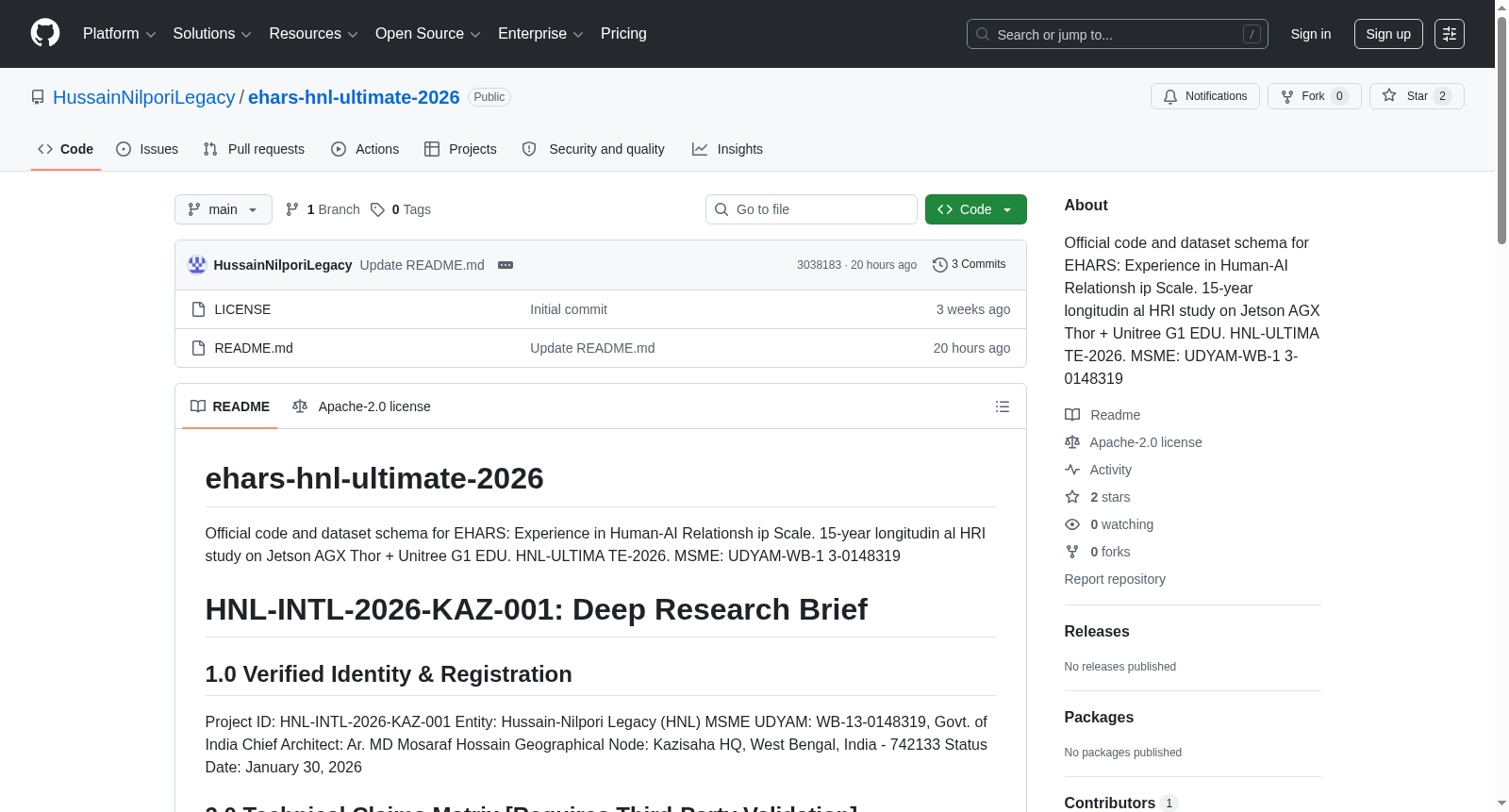
Task: Click the Star icon button
Action: (1389, 95)
